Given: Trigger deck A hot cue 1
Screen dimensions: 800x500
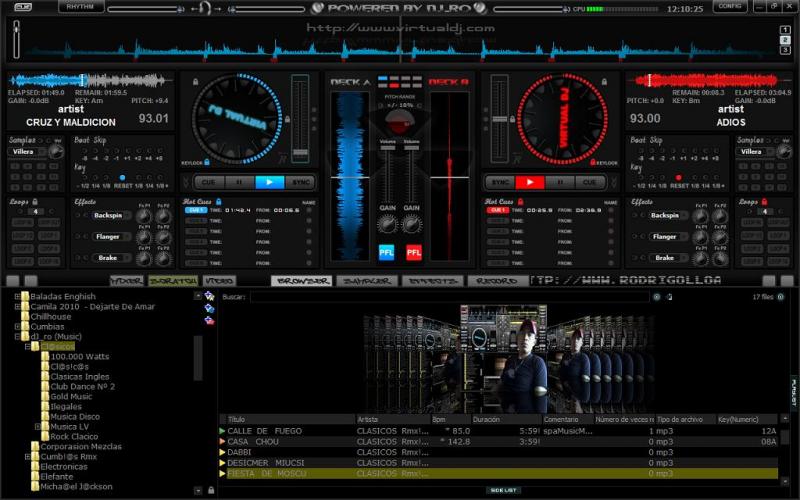Looking at the screenshot, I should click(x=195, y=210).
